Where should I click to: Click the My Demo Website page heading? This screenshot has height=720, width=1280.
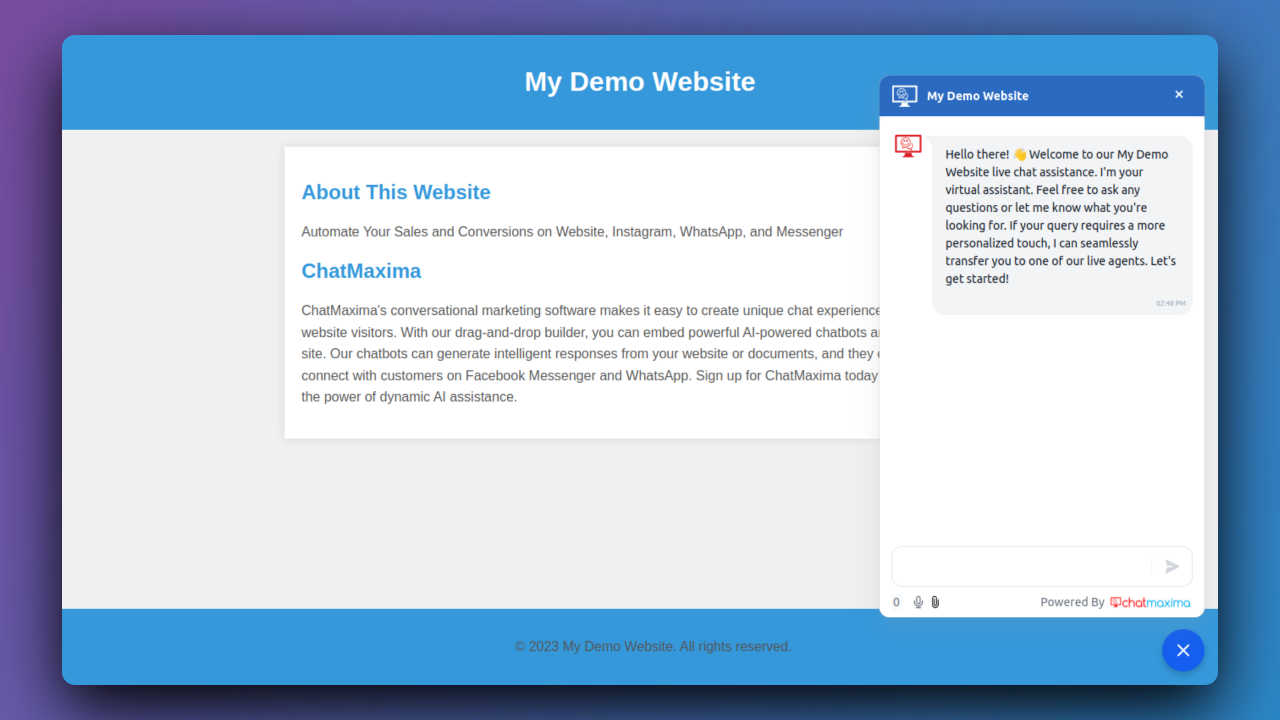click(x=640, y=81)
